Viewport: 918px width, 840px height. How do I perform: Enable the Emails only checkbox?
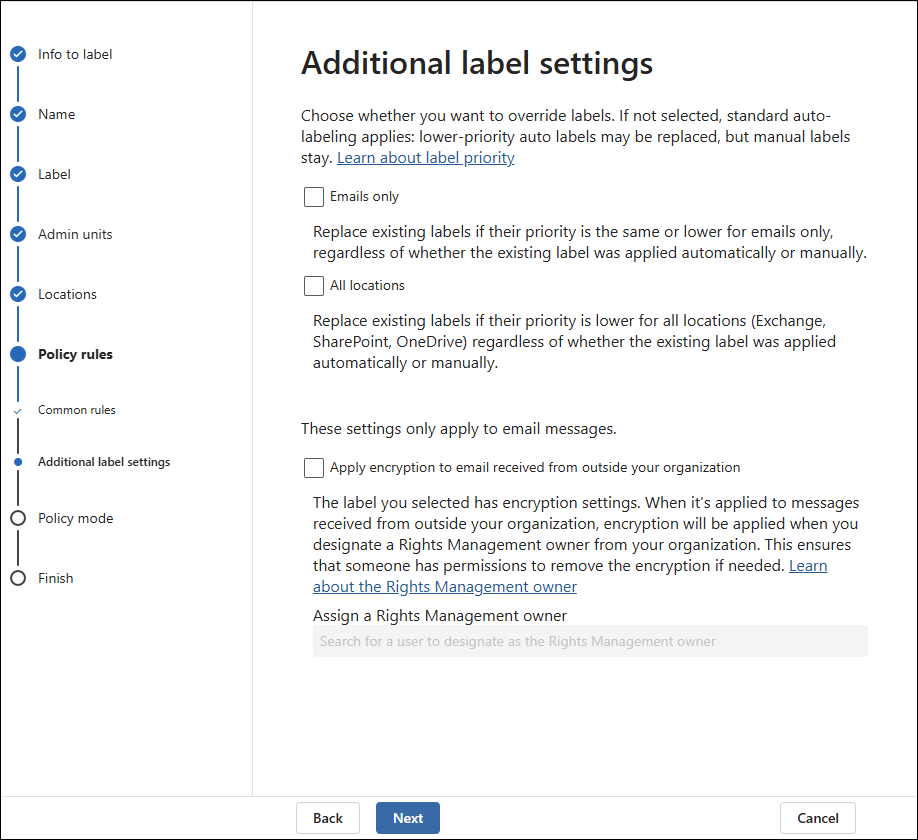314,197
